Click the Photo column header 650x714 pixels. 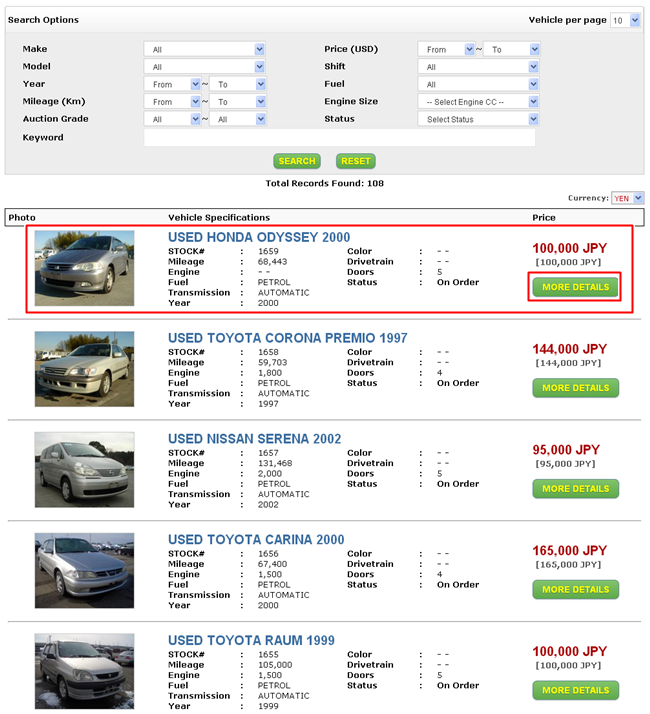(22, 218)
